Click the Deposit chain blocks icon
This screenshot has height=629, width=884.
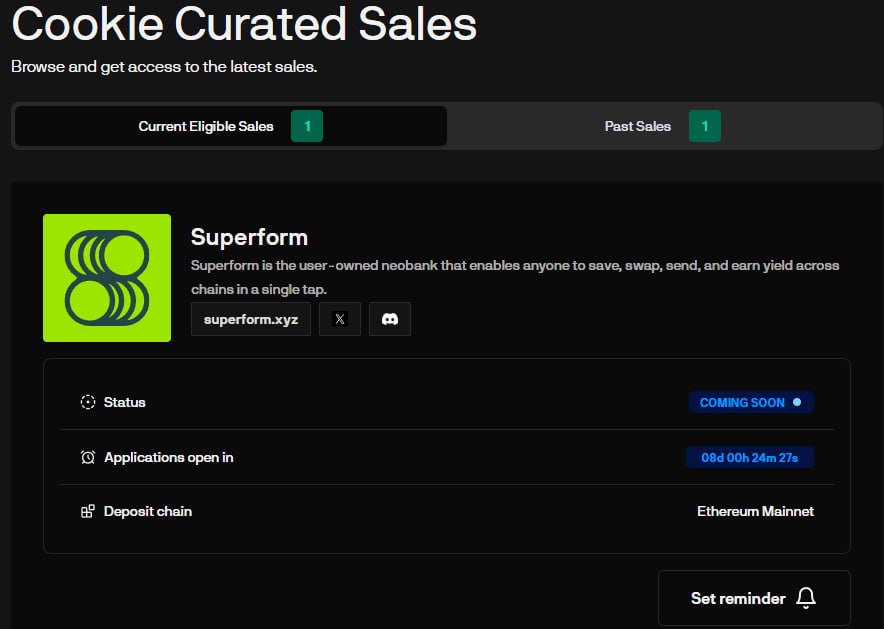(x=88, y=512)
